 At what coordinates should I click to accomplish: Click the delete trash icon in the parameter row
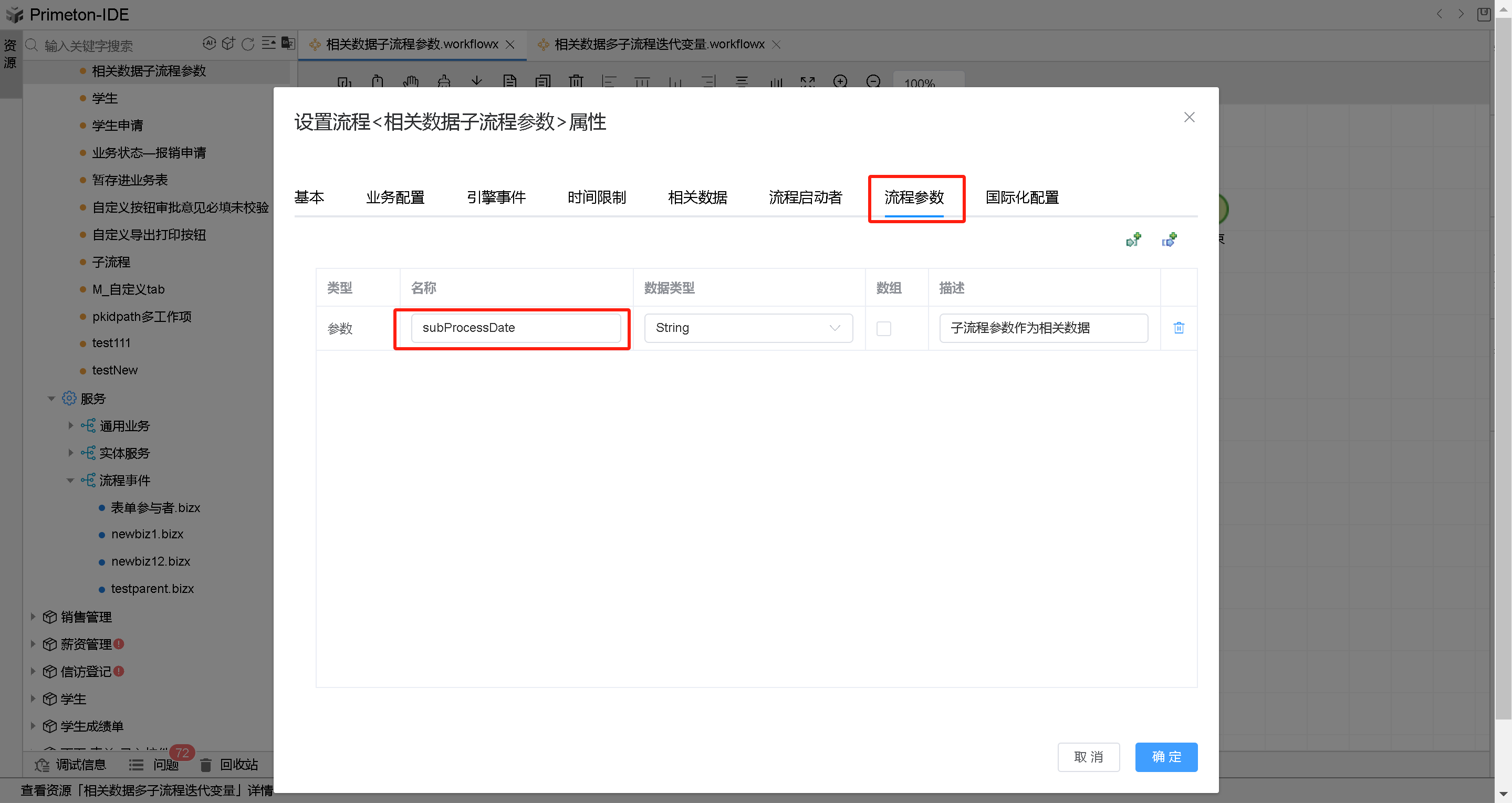1179,328
